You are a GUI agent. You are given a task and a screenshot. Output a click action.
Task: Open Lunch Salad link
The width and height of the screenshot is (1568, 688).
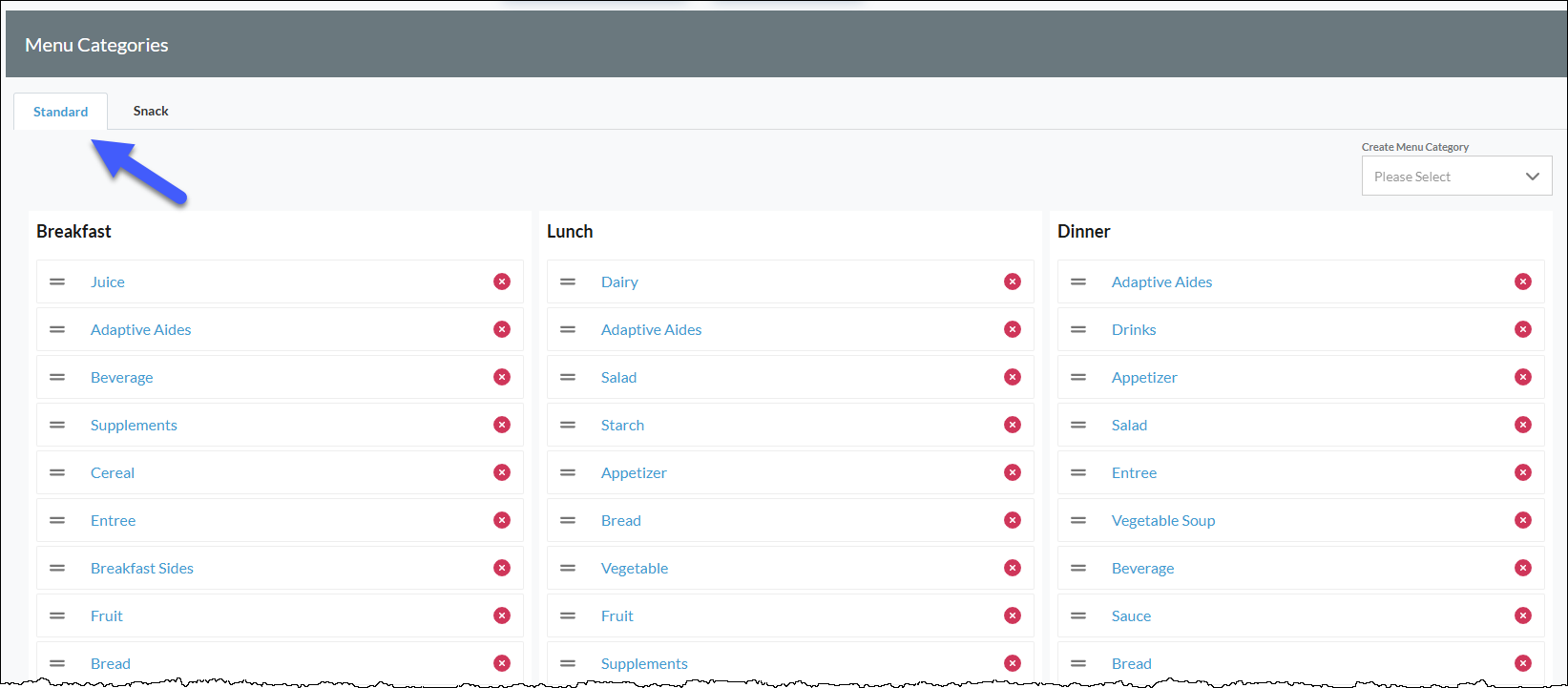coord(618,377)
